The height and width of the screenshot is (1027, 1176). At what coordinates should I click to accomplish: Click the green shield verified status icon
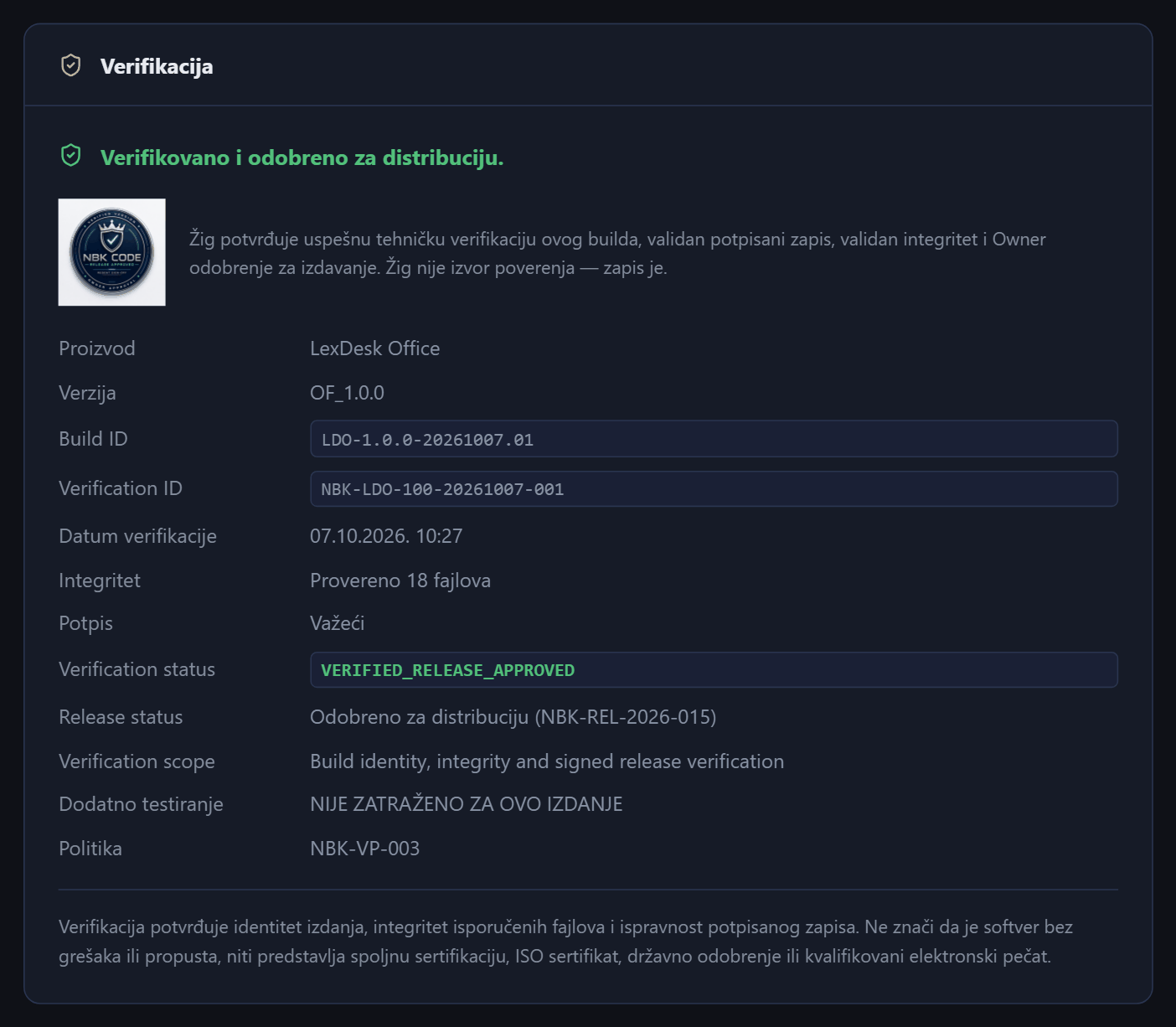71,156
